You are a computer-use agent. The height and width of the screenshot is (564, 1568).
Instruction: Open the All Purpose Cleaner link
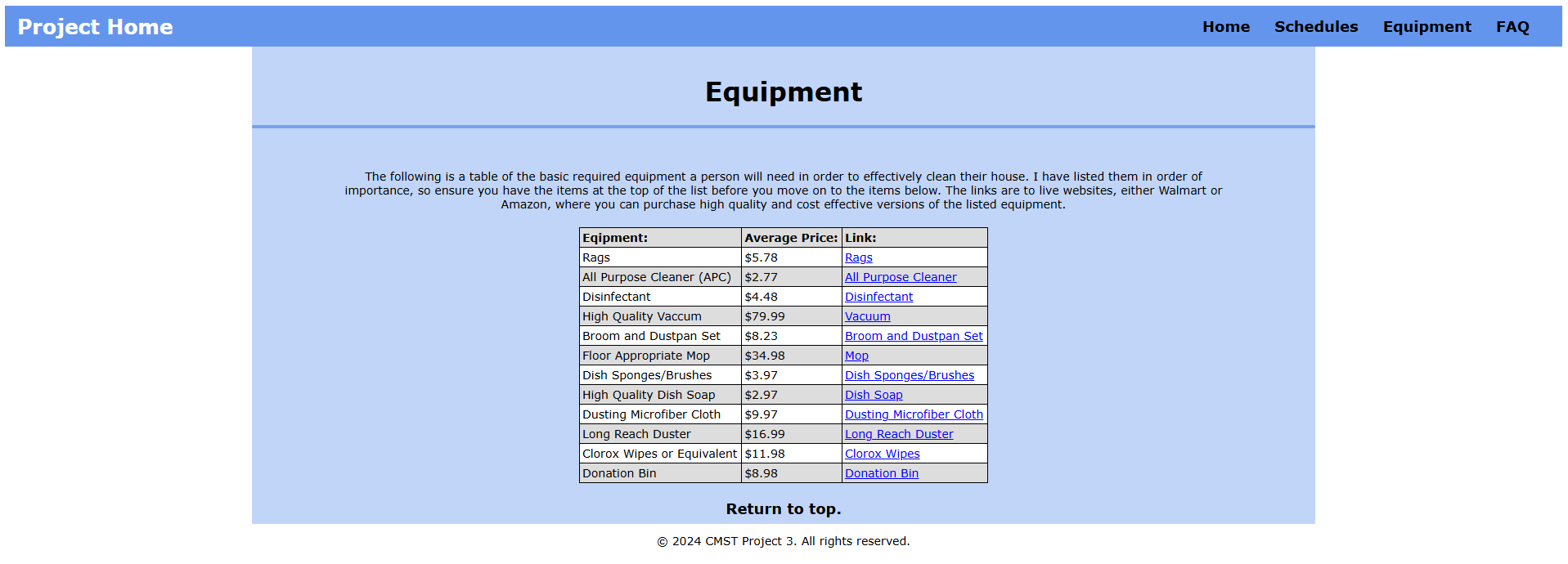(x=900, y=277)
